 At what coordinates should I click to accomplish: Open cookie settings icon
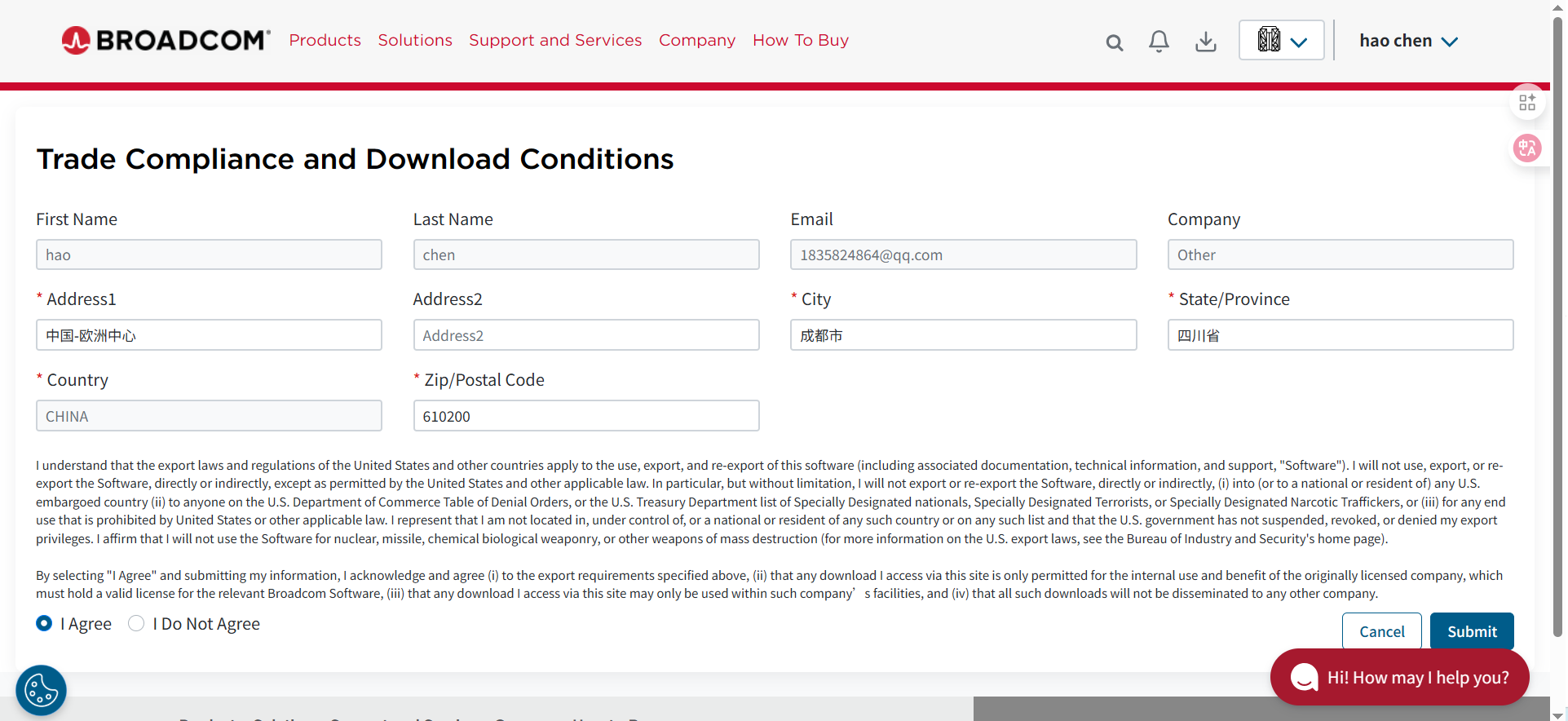click(41, 691)
